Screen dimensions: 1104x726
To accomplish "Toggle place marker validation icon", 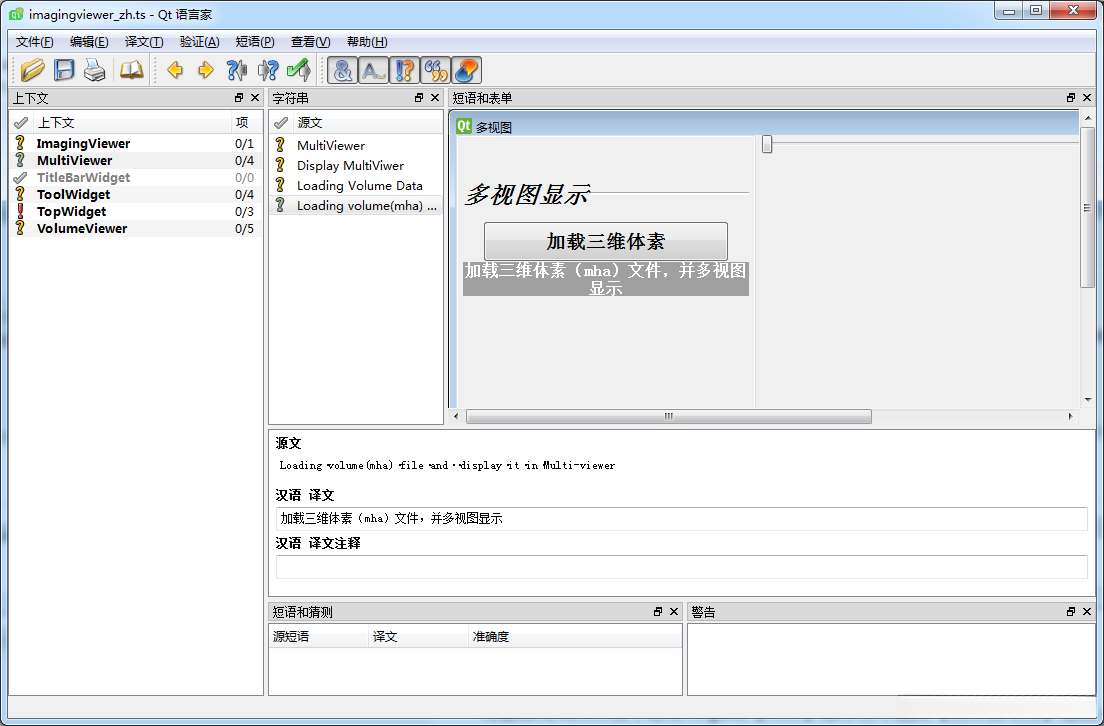I will click(x=435, y=70).
